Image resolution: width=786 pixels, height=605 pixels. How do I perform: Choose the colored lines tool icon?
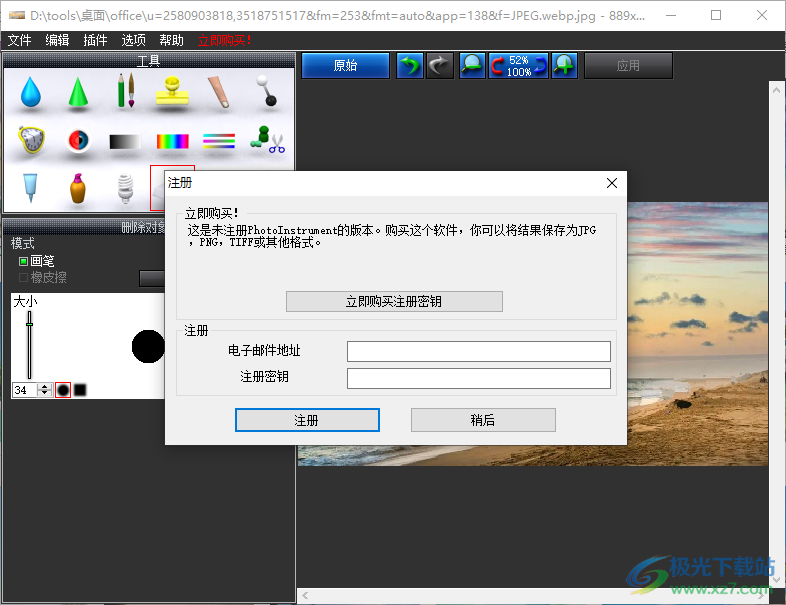pyautogui.click(x=219, y=141)
